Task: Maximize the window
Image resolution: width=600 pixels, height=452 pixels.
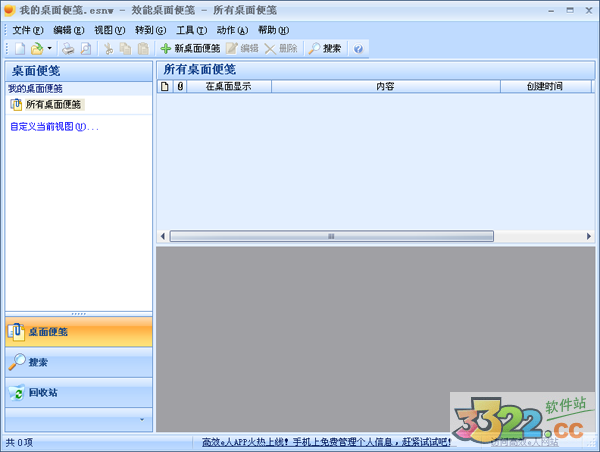Action: [x=570, y=11]
